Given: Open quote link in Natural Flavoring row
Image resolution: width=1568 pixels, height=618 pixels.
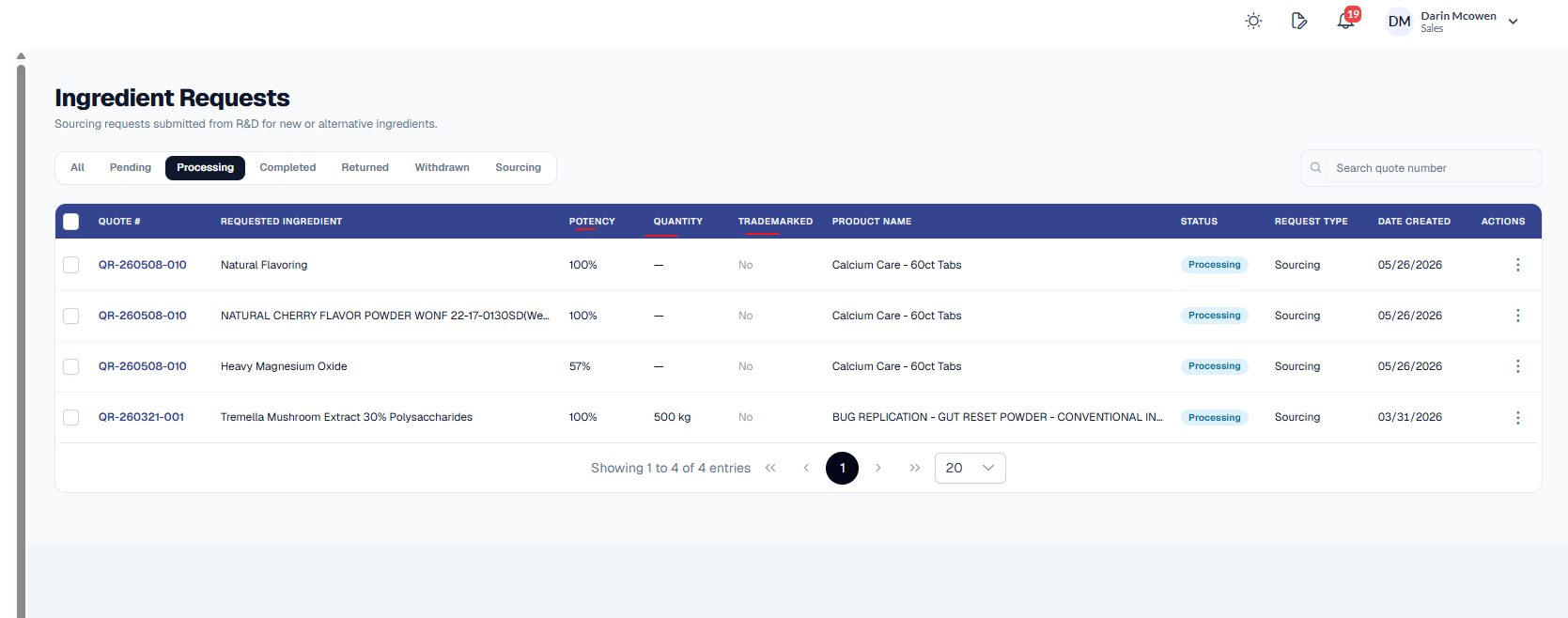Looking at the screenshot, I should coord(143,265).
